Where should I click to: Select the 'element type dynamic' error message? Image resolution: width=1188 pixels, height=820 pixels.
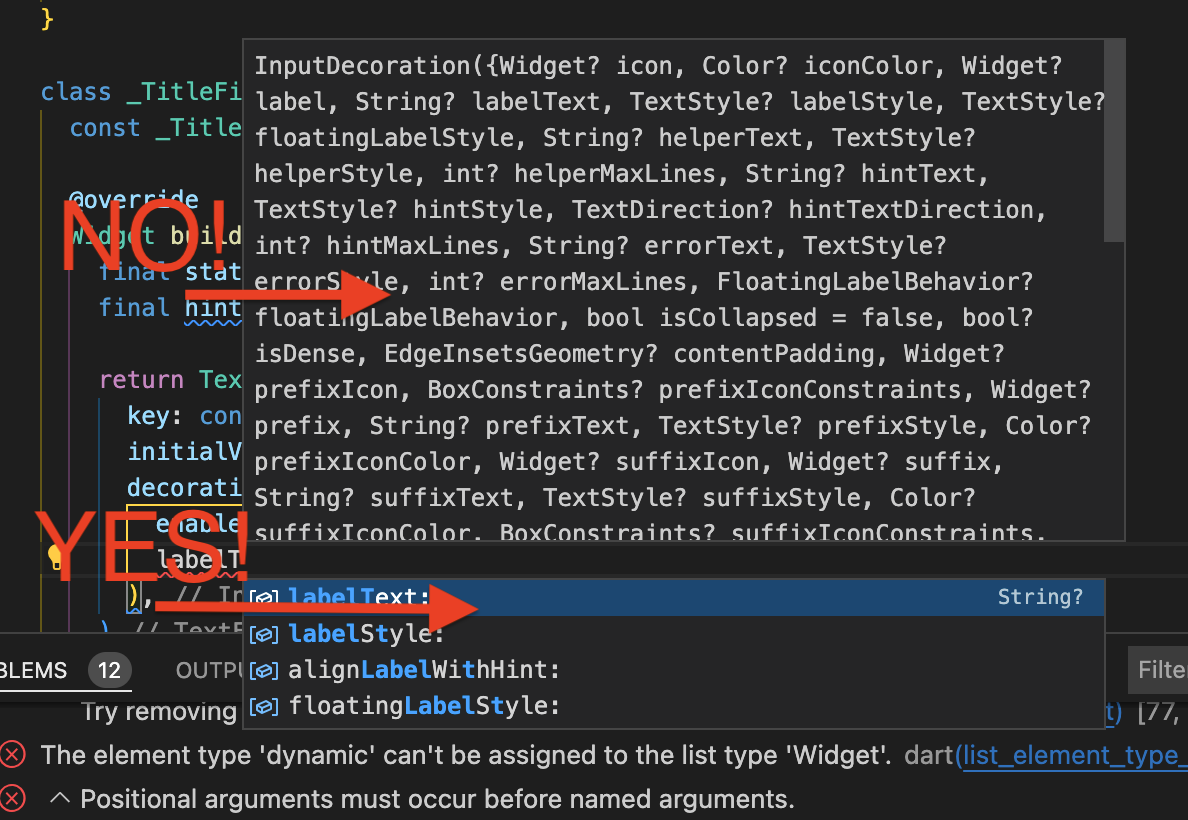pyautogui.click(x=466, y=756)
